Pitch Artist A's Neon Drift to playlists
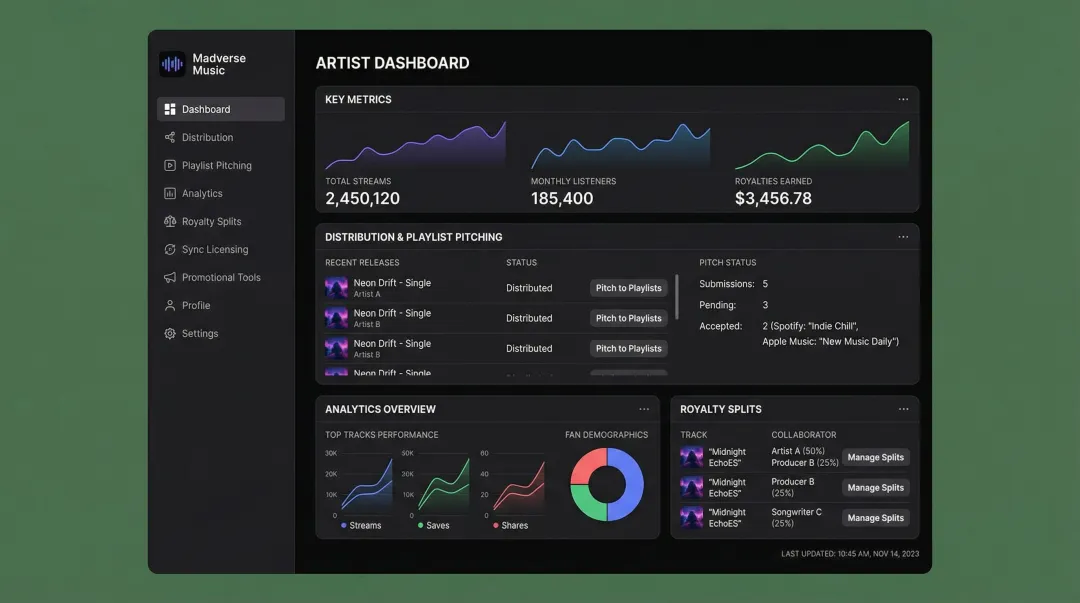The width and height of the screenshot is (1080, 603). [x=628, y=288]
